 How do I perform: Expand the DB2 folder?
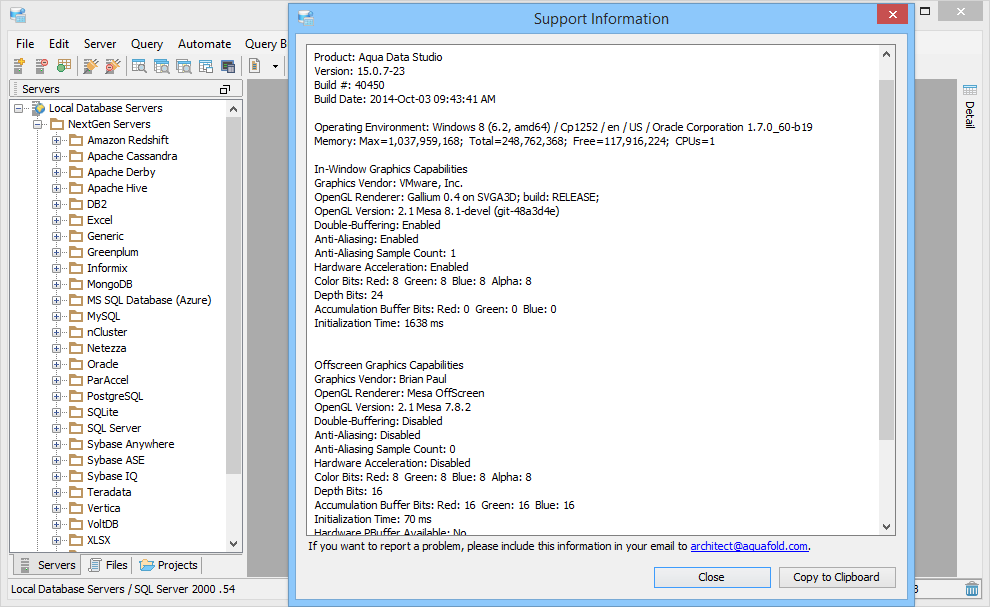pos(56,204)
